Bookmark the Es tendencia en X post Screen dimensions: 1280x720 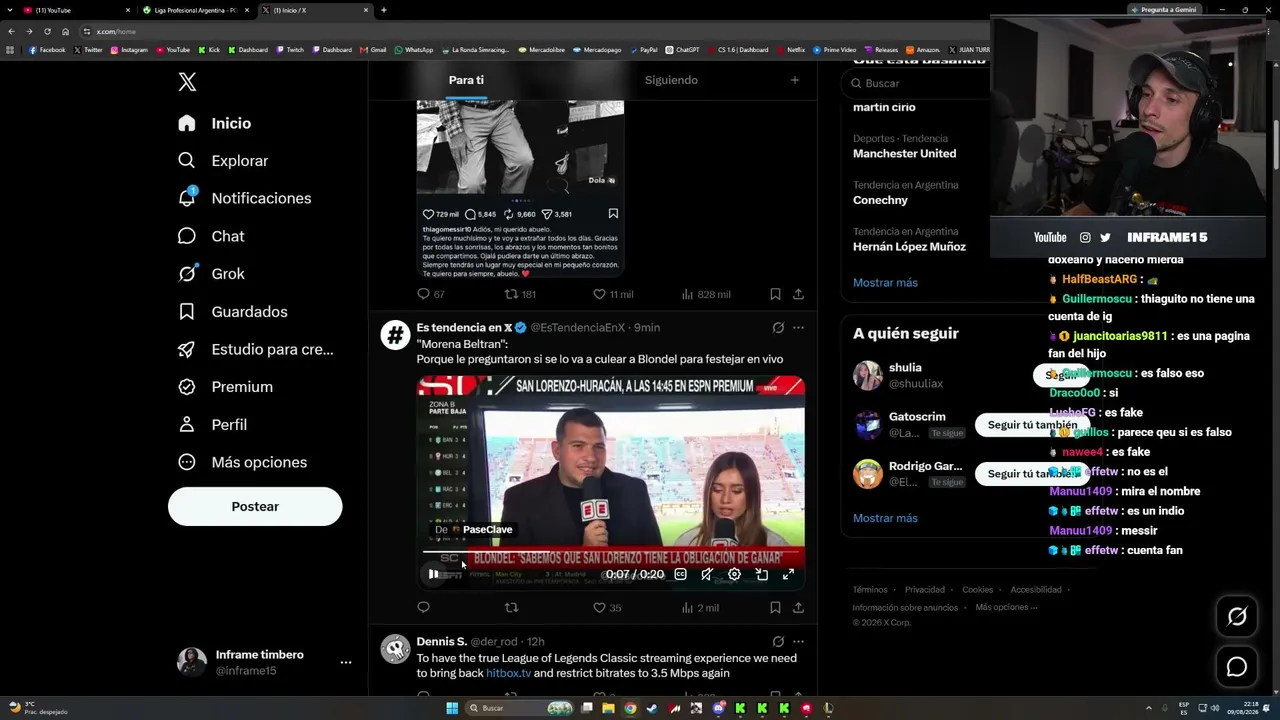[x=775, y=607]
